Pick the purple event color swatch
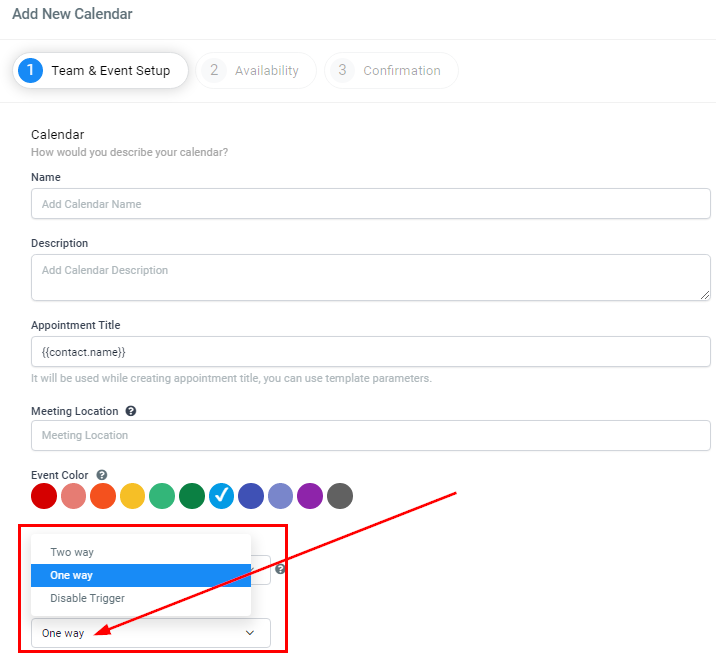The image size is (716, 654). tap(310, 496)
